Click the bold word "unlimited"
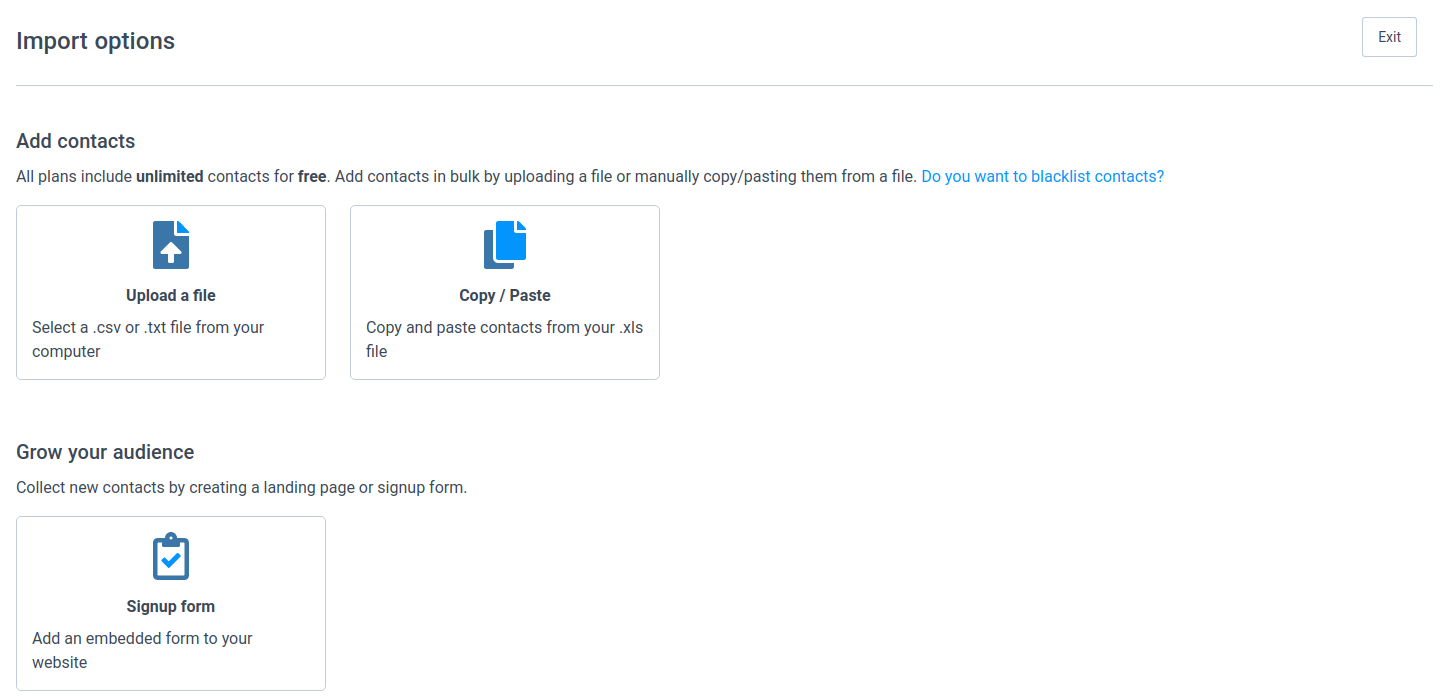The width and height of the screenshot is (1441, 698). [x=169, y=176]
